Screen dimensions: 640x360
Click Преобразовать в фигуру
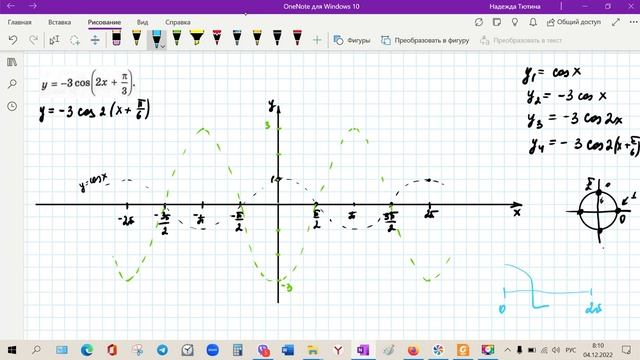[425, 40]
